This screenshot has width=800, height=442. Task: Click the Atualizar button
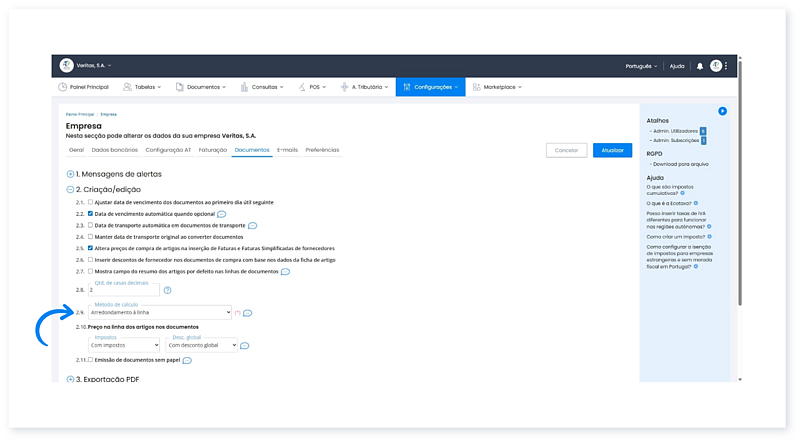(612, 150)
